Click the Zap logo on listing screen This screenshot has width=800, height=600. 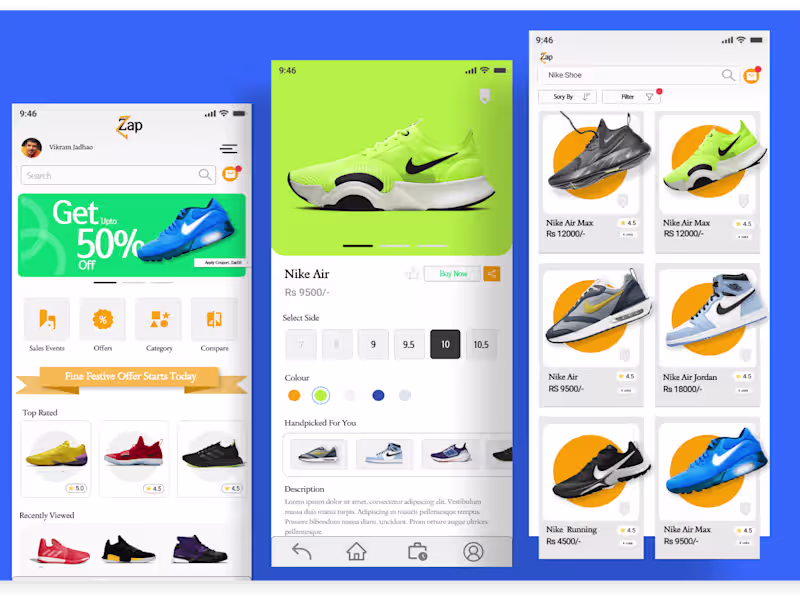[546, 57]
